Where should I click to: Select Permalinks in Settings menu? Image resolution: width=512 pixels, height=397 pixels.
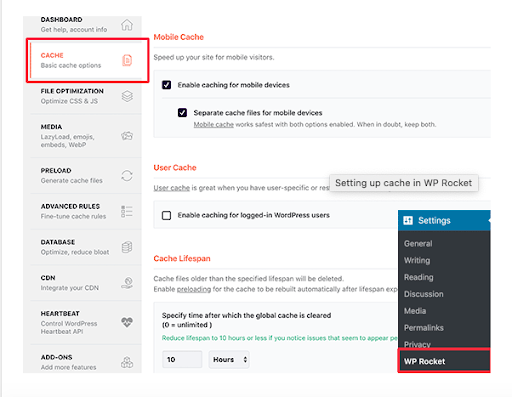click(424, 328)
